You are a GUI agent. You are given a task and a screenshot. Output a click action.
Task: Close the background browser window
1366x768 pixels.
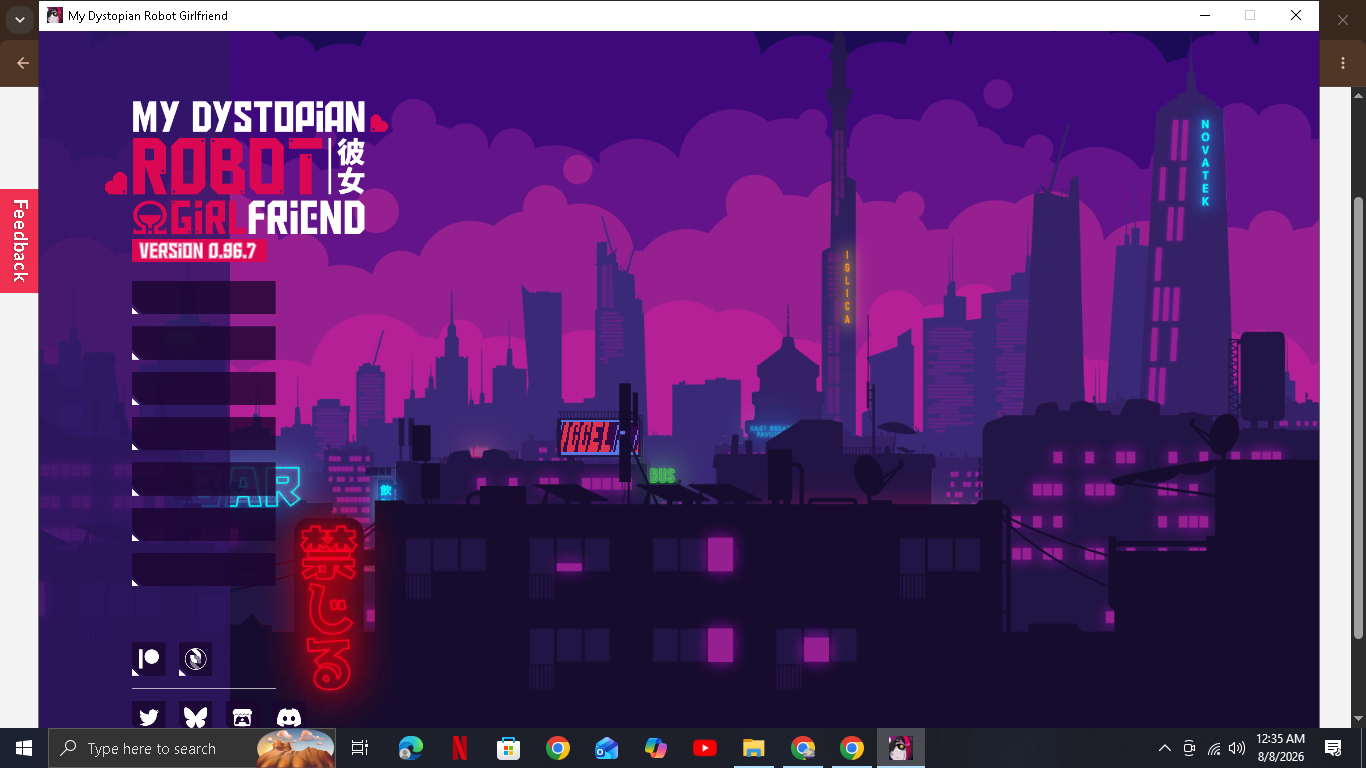pos(1343,19)
